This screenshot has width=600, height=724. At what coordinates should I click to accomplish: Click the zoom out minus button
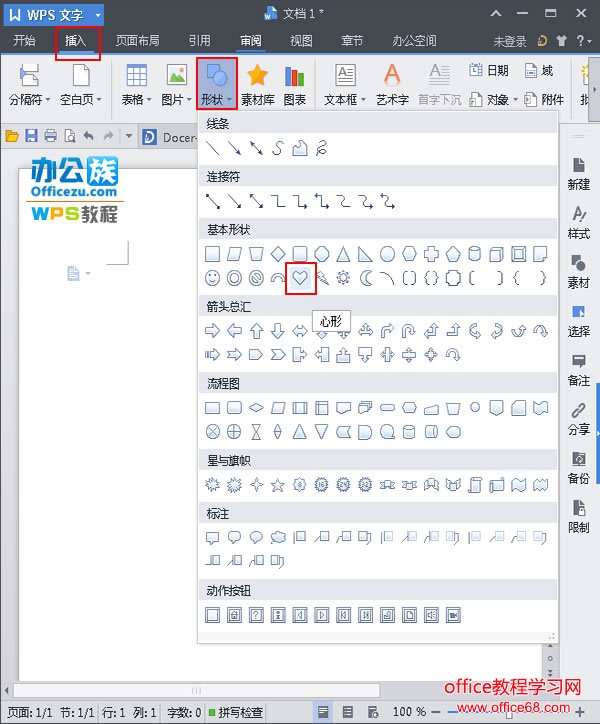pos(435,712)
